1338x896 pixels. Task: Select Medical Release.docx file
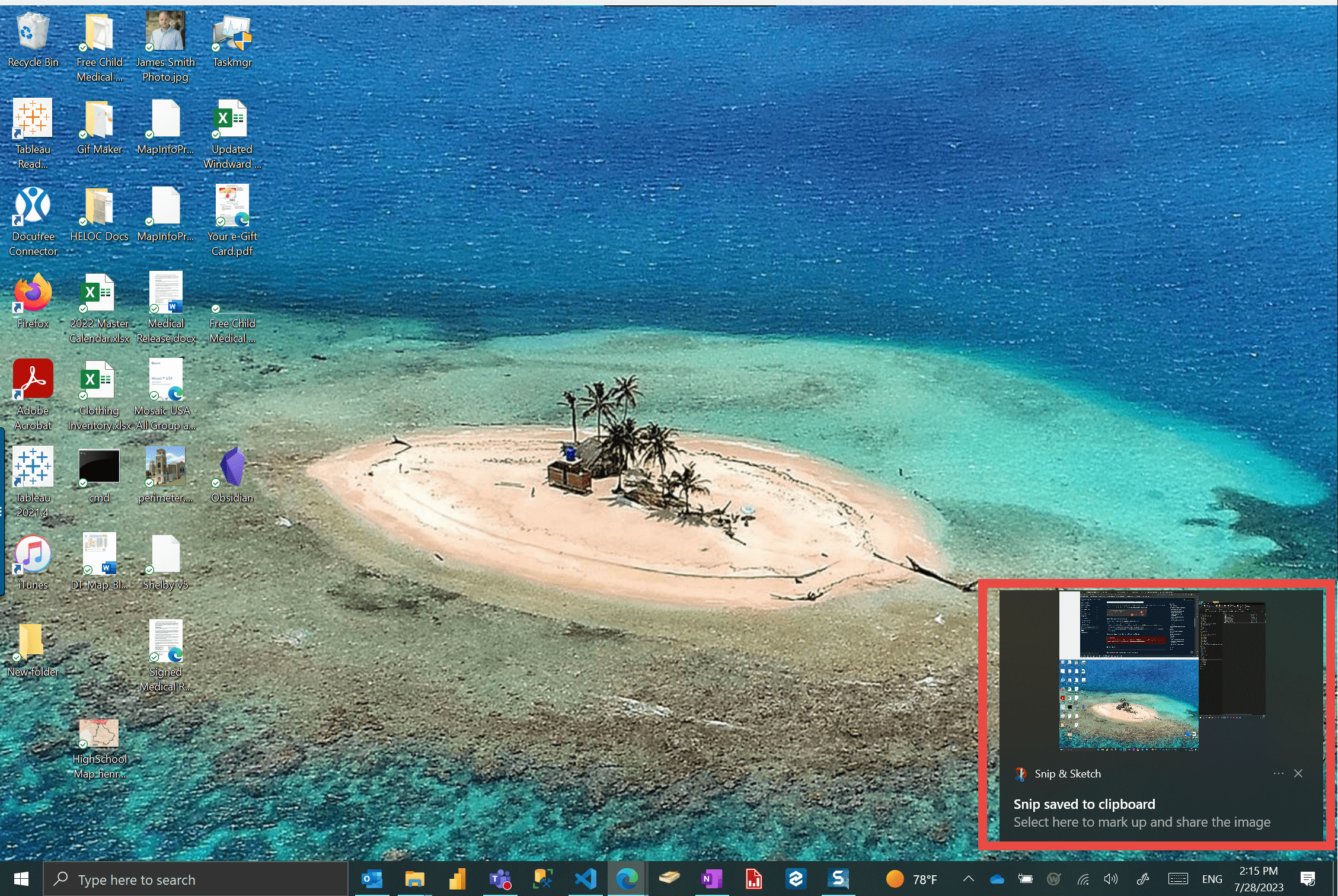click(x=166, y=309)
